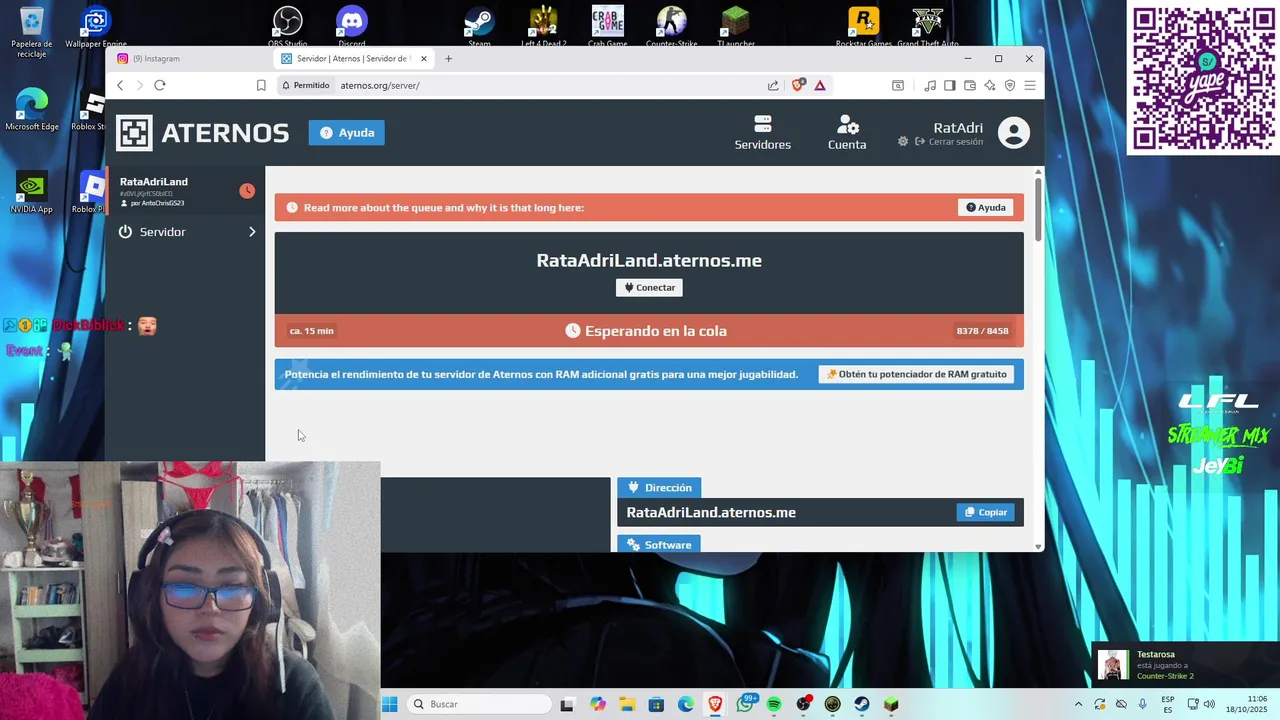Open the NVIDIA App desktop icon

pos(32,193)
